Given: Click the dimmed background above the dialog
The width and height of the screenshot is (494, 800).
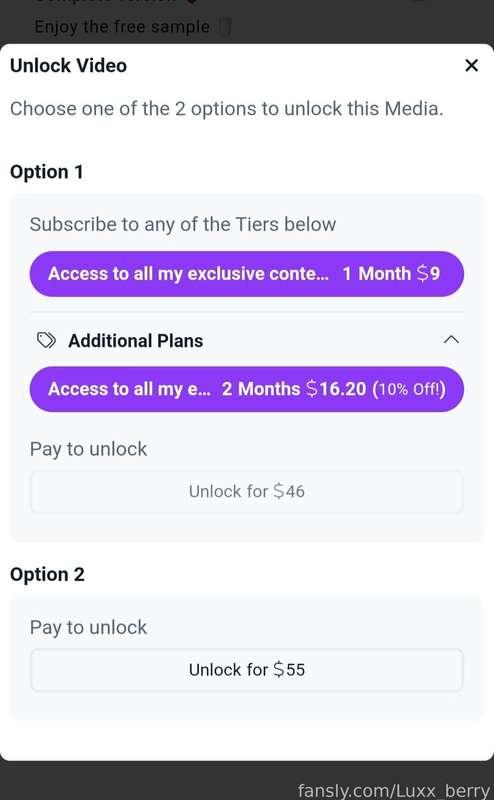Looking at the screenshot, I should click(357, 20).
